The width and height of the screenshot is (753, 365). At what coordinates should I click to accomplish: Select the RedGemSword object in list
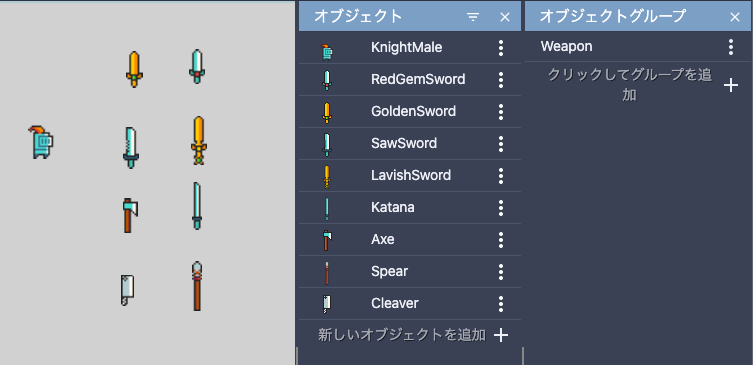click(410, 80)
